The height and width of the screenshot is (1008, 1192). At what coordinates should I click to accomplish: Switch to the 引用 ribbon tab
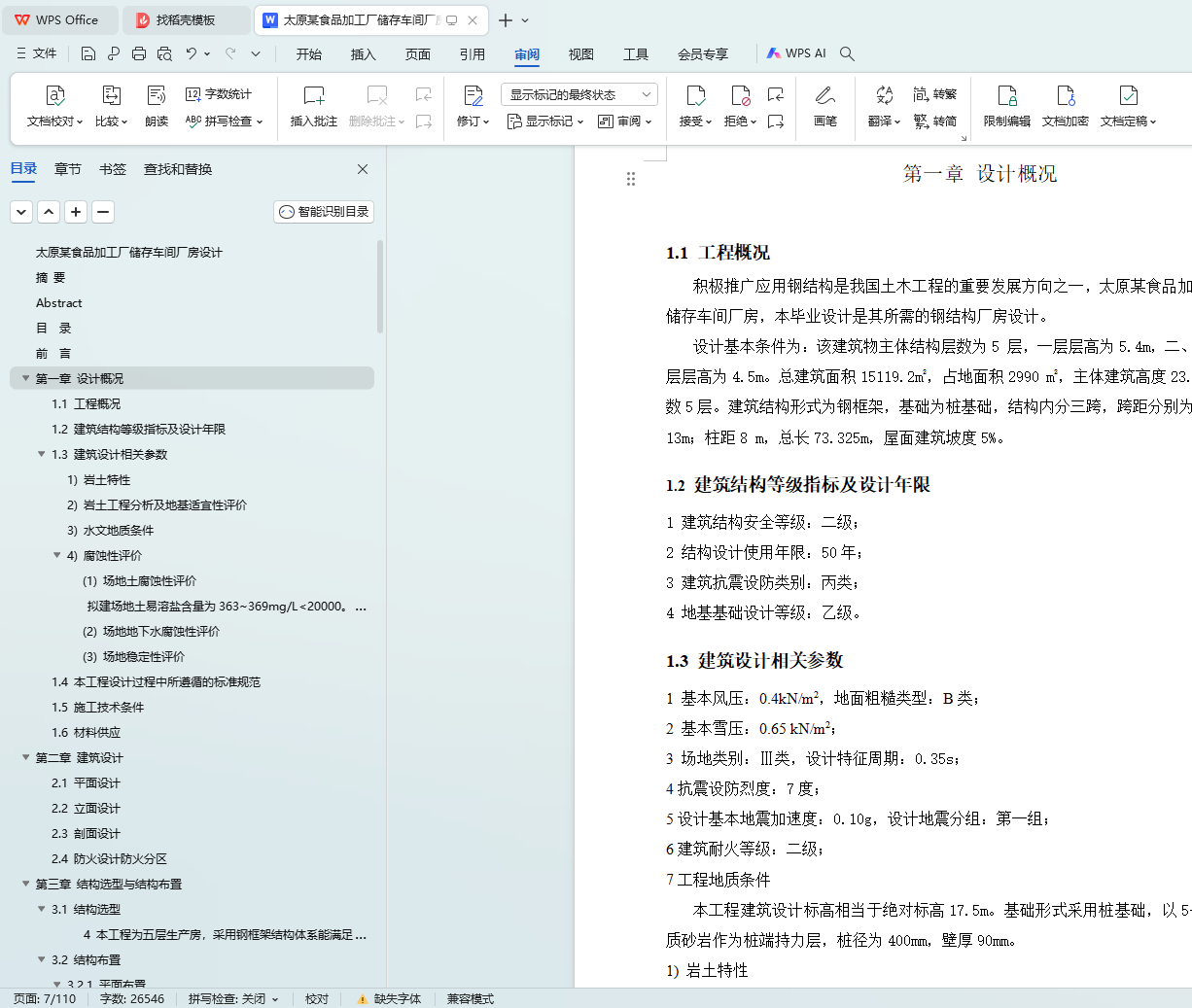[473, 54]
